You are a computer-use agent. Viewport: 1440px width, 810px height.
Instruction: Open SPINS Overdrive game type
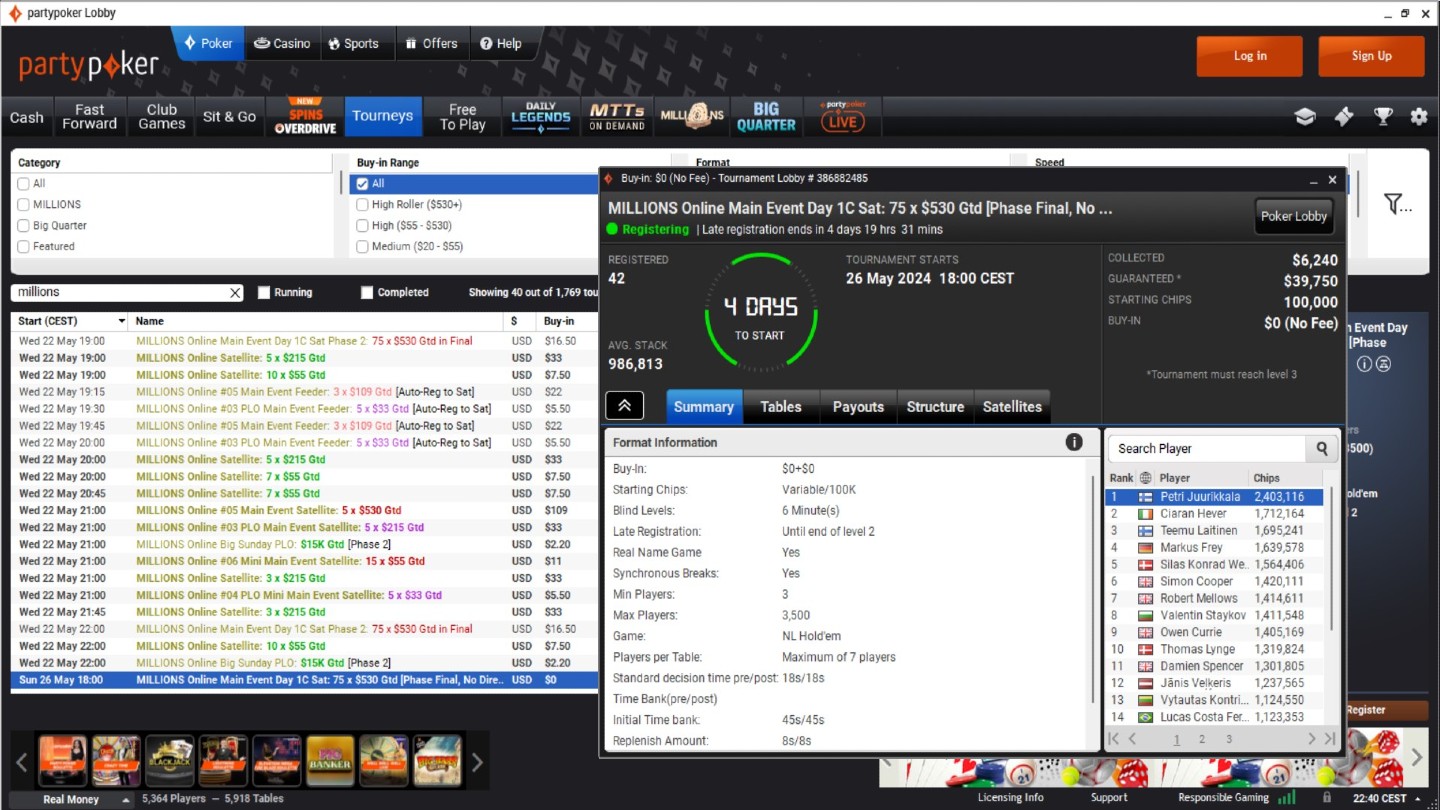pos(305,116)
